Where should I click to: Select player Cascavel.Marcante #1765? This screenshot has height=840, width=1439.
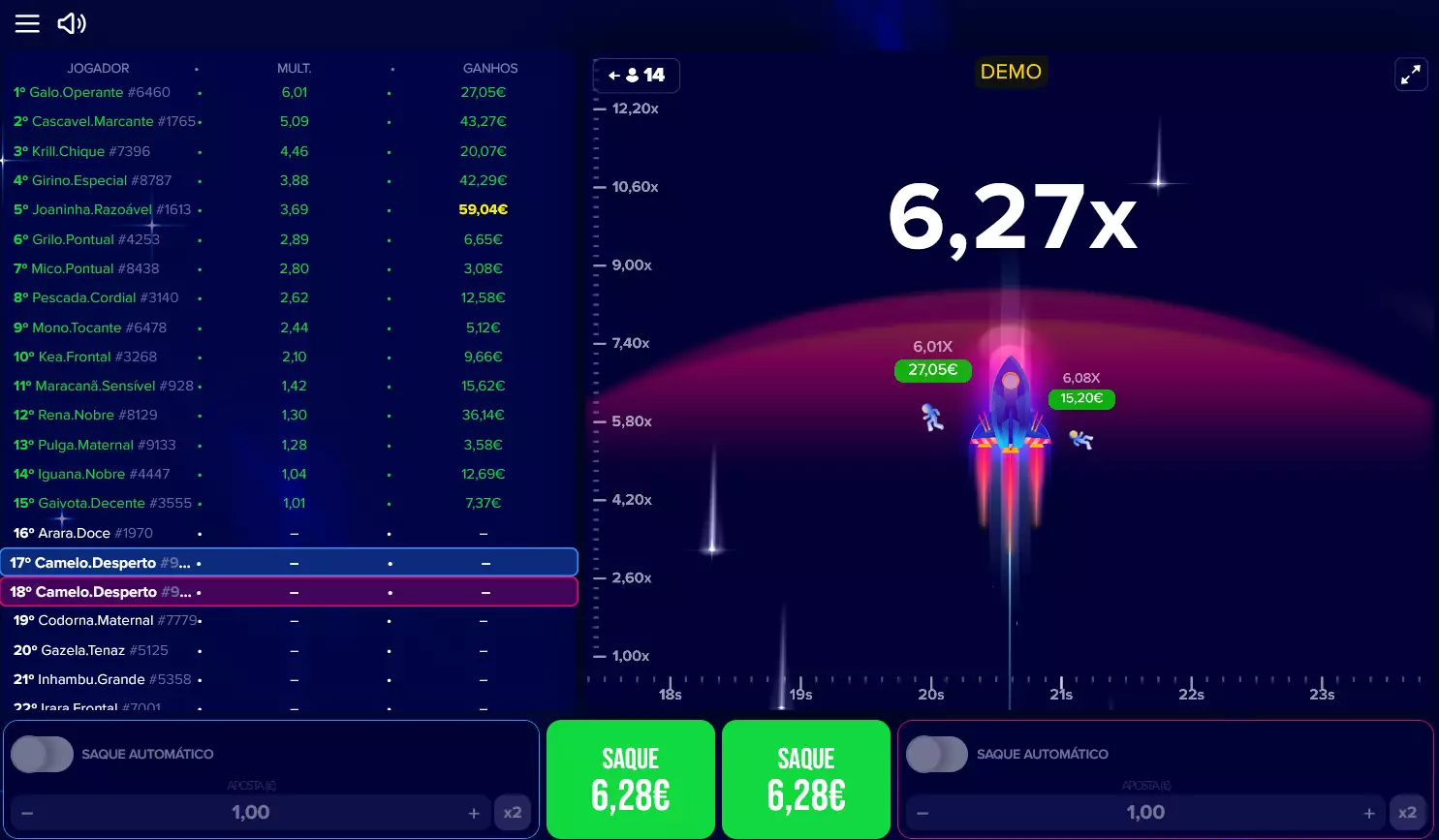(x=105, y=121)
